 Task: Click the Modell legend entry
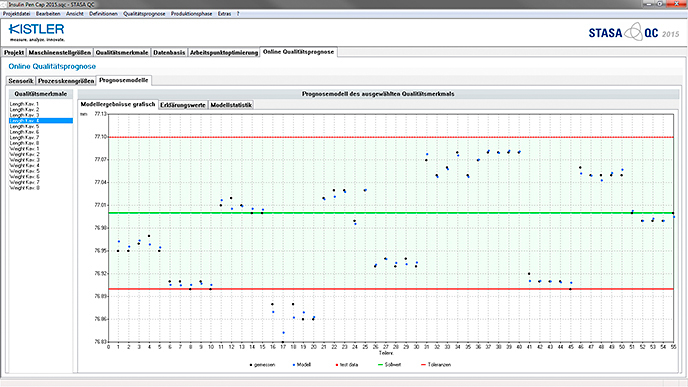pyautogui.click(x=302, y=365)
